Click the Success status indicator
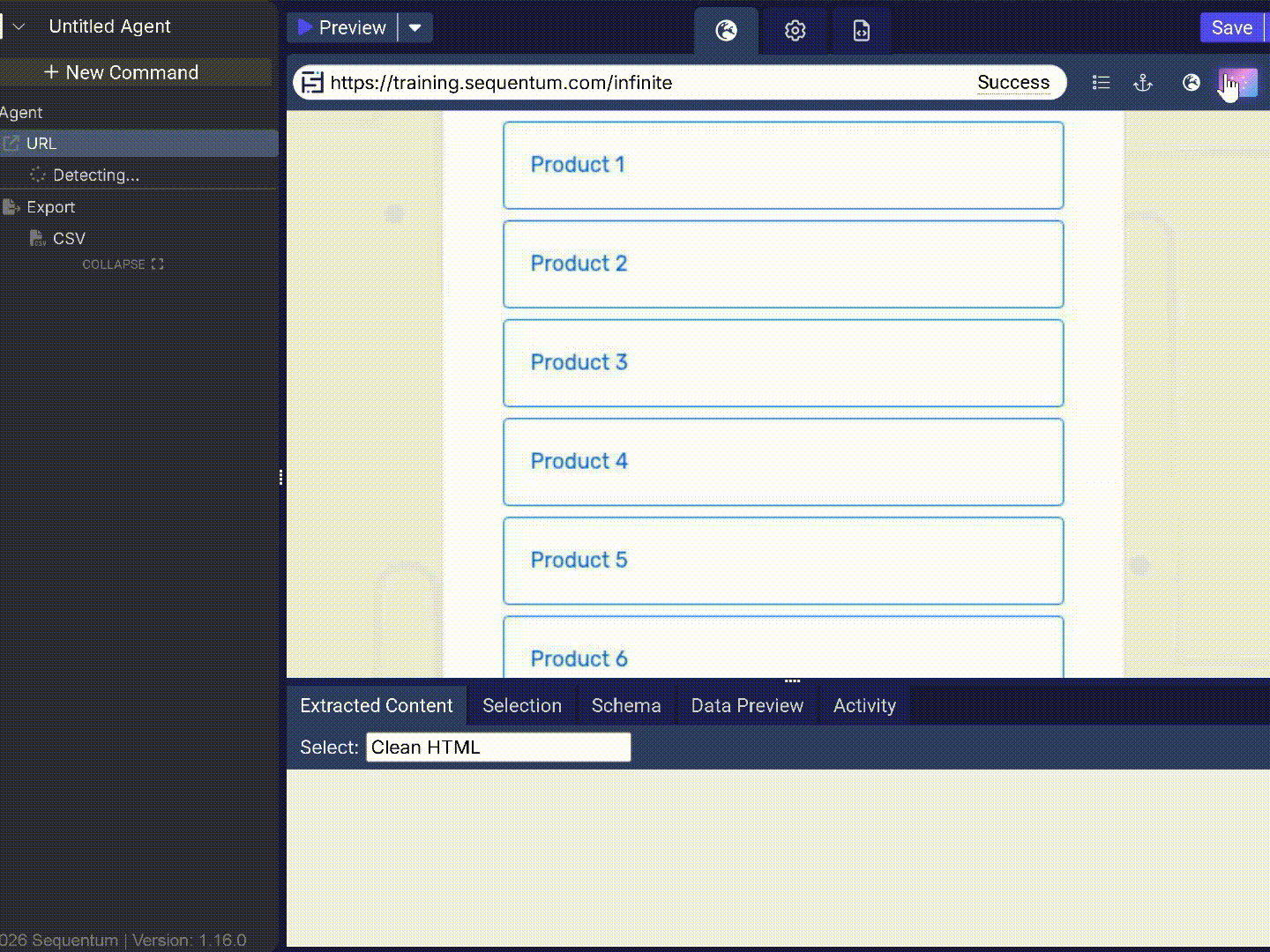This screenshot has width=1270, height=952. (x=1013, y=82)
